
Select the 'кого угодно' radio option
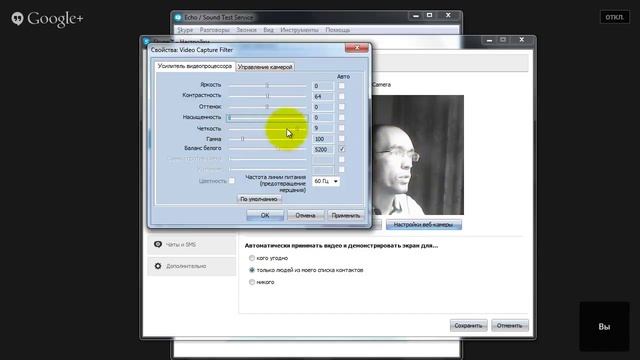tap(252, 258)
